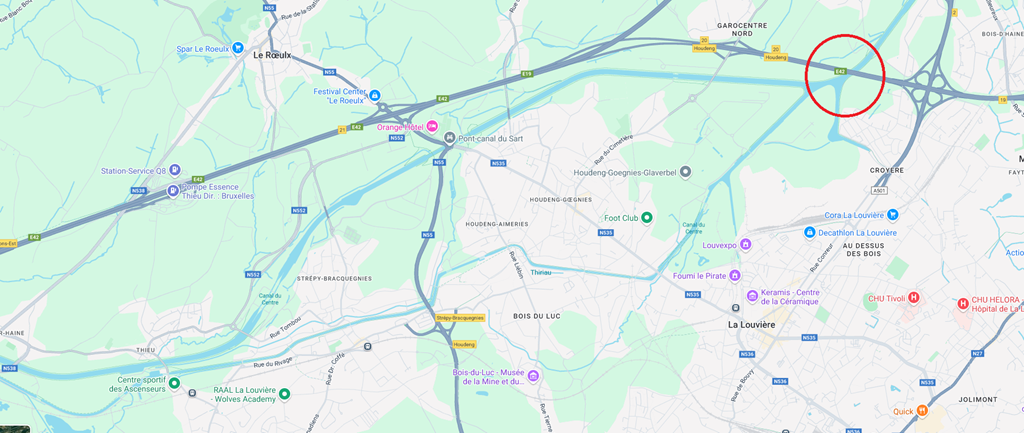Click the RAAL La Louvière Wolves Academy pin

tap(284, 394)
